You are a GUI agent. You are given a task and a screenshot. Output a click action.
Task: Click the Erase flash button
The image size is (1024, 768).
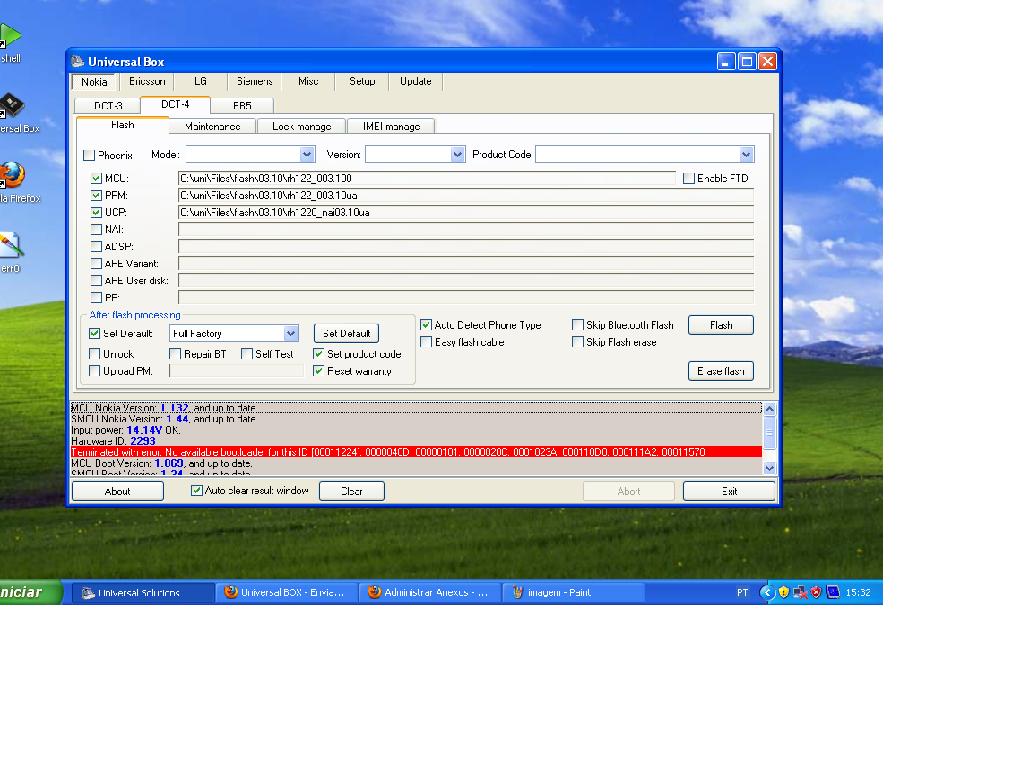[720, 371]
